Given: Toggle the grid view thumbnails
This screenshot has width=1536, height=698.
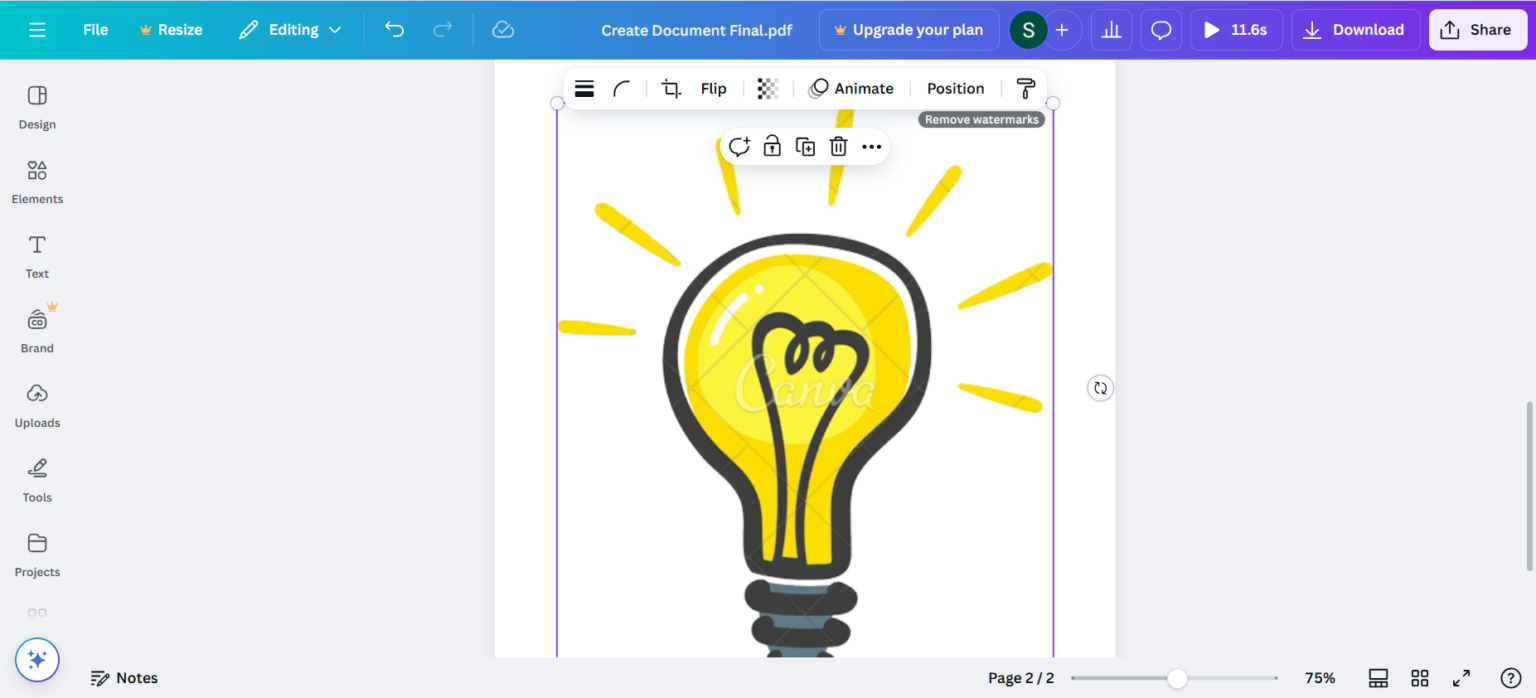Looking at the screenshot, I should click(1419, 678).
